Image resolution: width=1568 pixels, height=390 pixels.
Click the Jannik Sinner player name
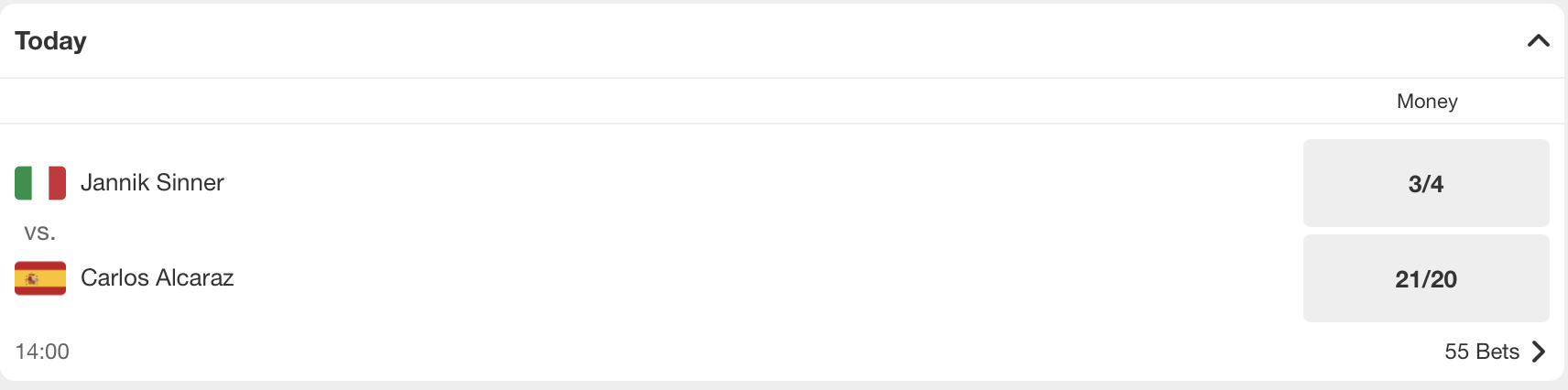point(152,182)
